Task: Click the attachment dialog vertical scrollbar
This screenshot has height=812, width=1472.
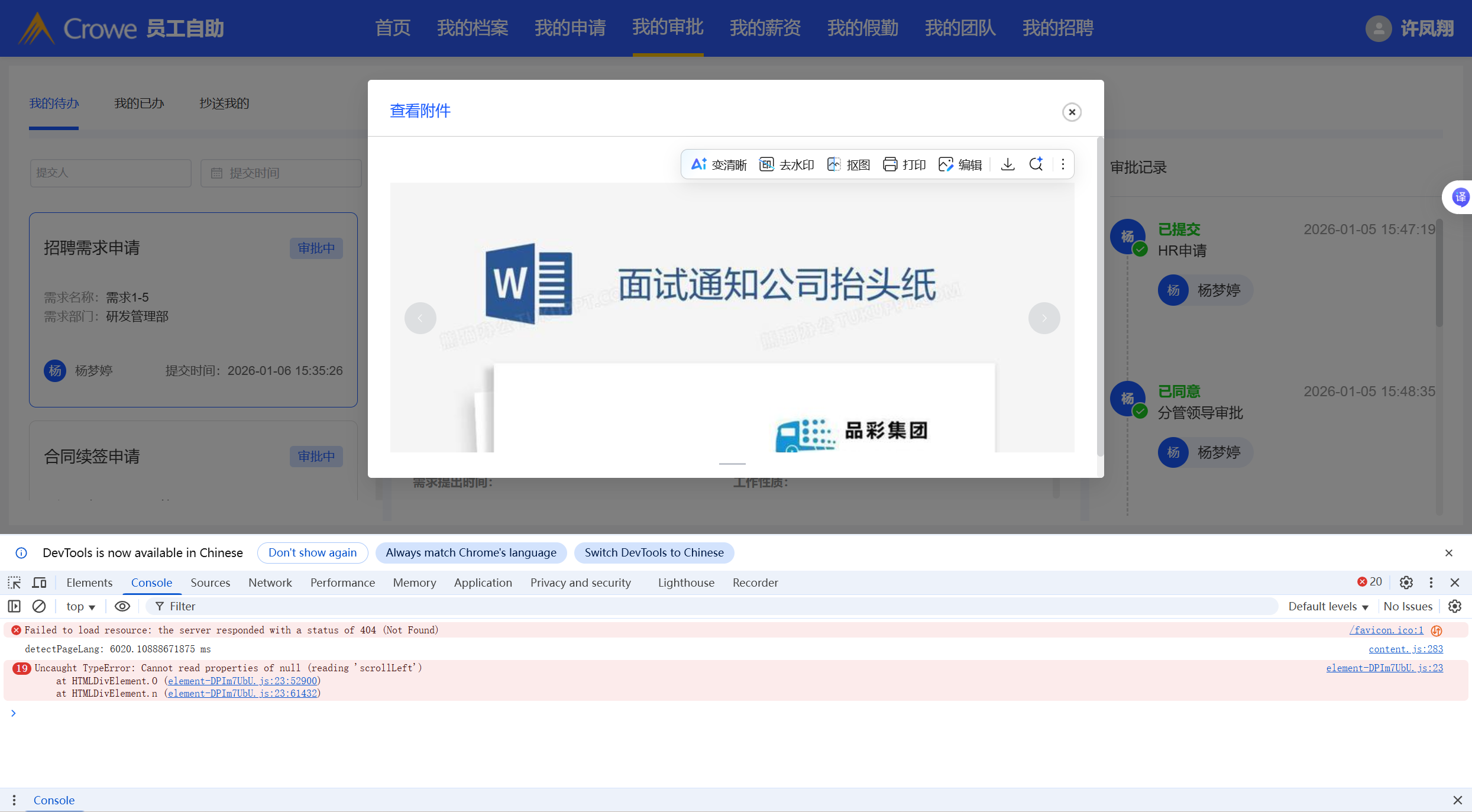Action: click(1100, 296)
